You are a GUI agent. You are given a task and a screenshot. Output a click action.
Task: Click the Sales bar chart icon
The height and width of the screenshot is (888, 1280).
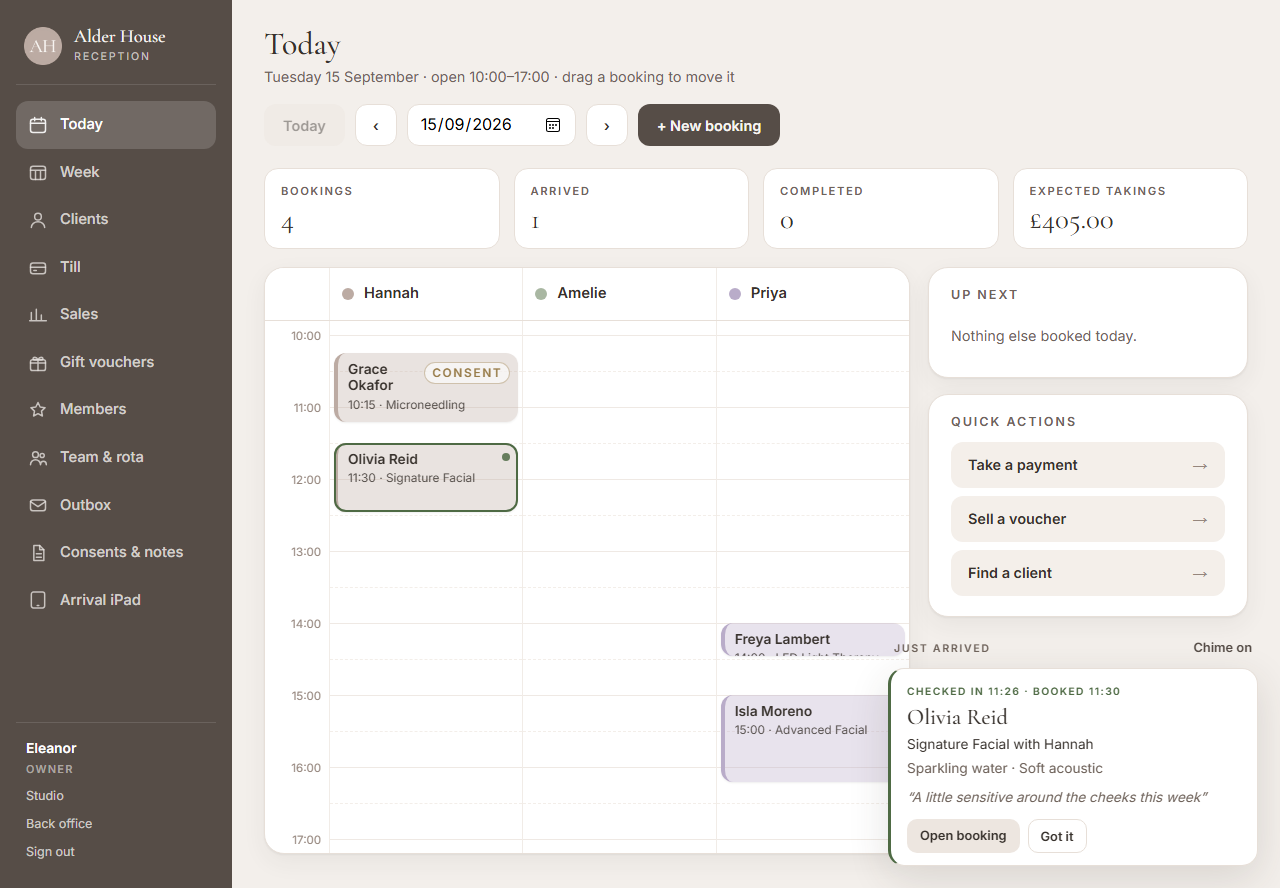[x=38, y=315]
